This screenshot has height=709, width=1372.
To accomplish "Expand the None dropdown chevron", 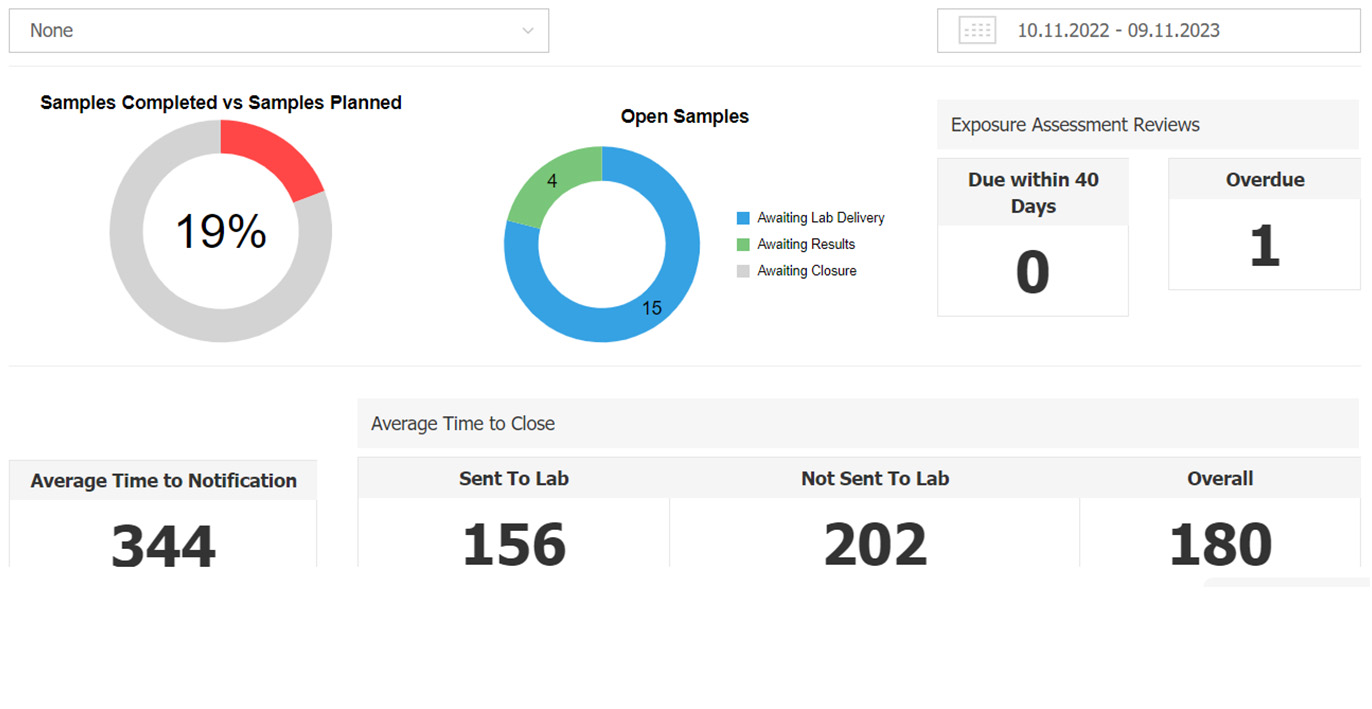I will 528,31.
